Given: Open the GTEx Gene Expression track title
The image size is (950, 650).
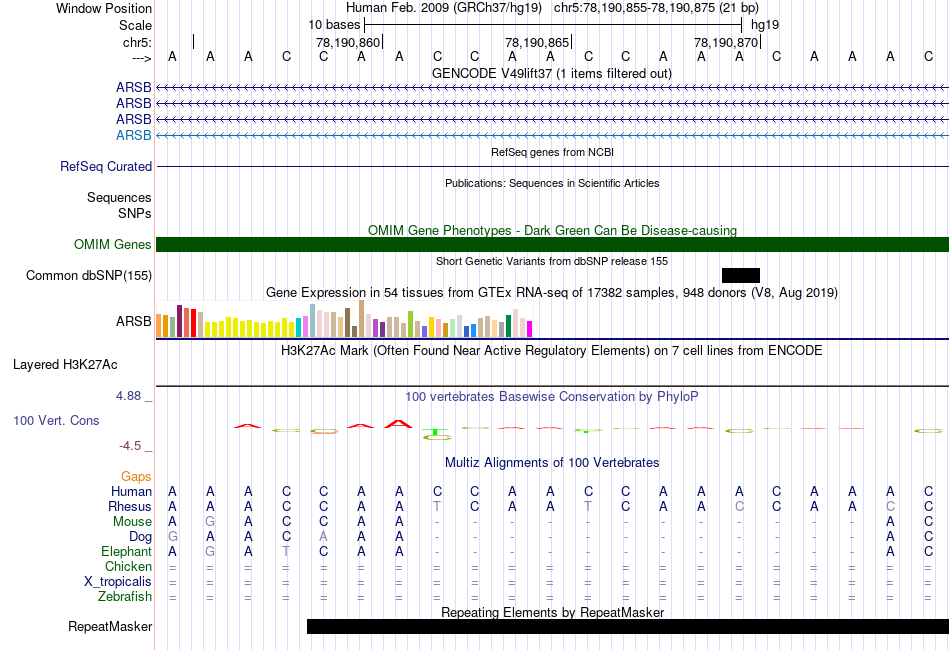Looking at the screenshot, I should (552, 293).
